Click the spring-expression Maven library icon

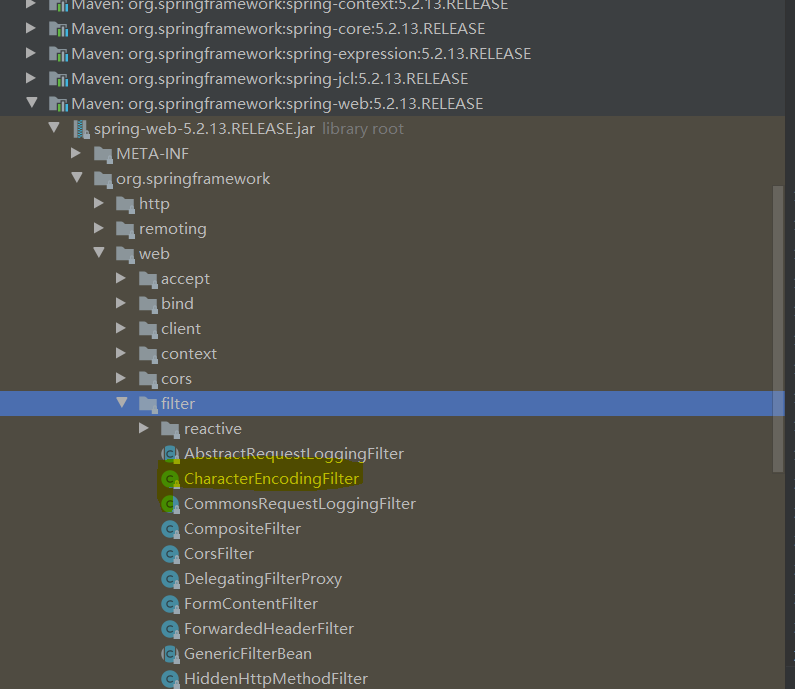tap(58, 54)
